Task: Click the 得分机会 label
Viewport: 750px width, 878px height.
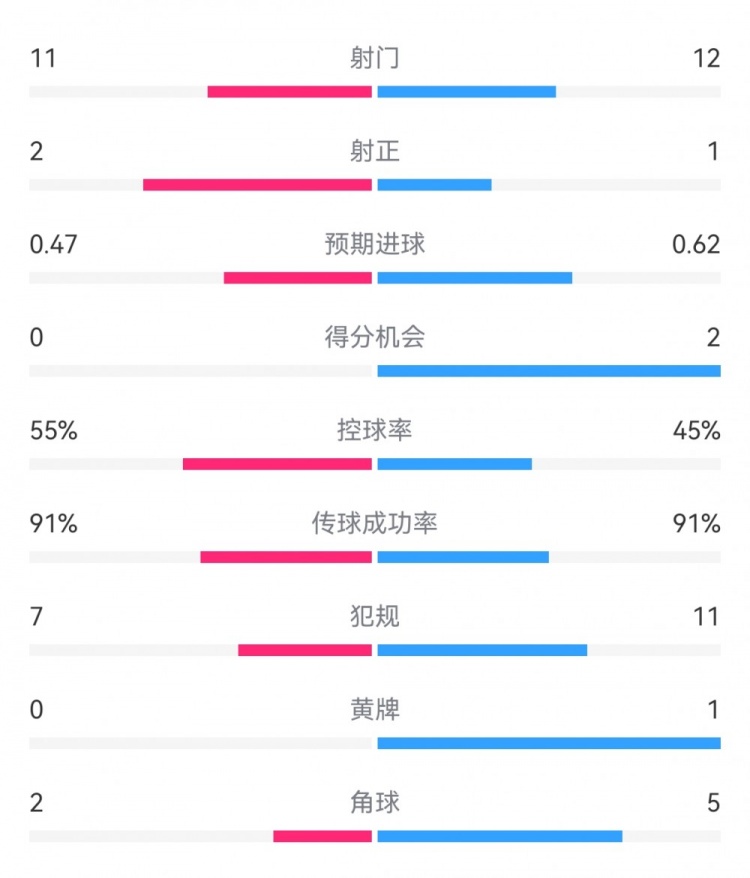Action: (375, 337)
